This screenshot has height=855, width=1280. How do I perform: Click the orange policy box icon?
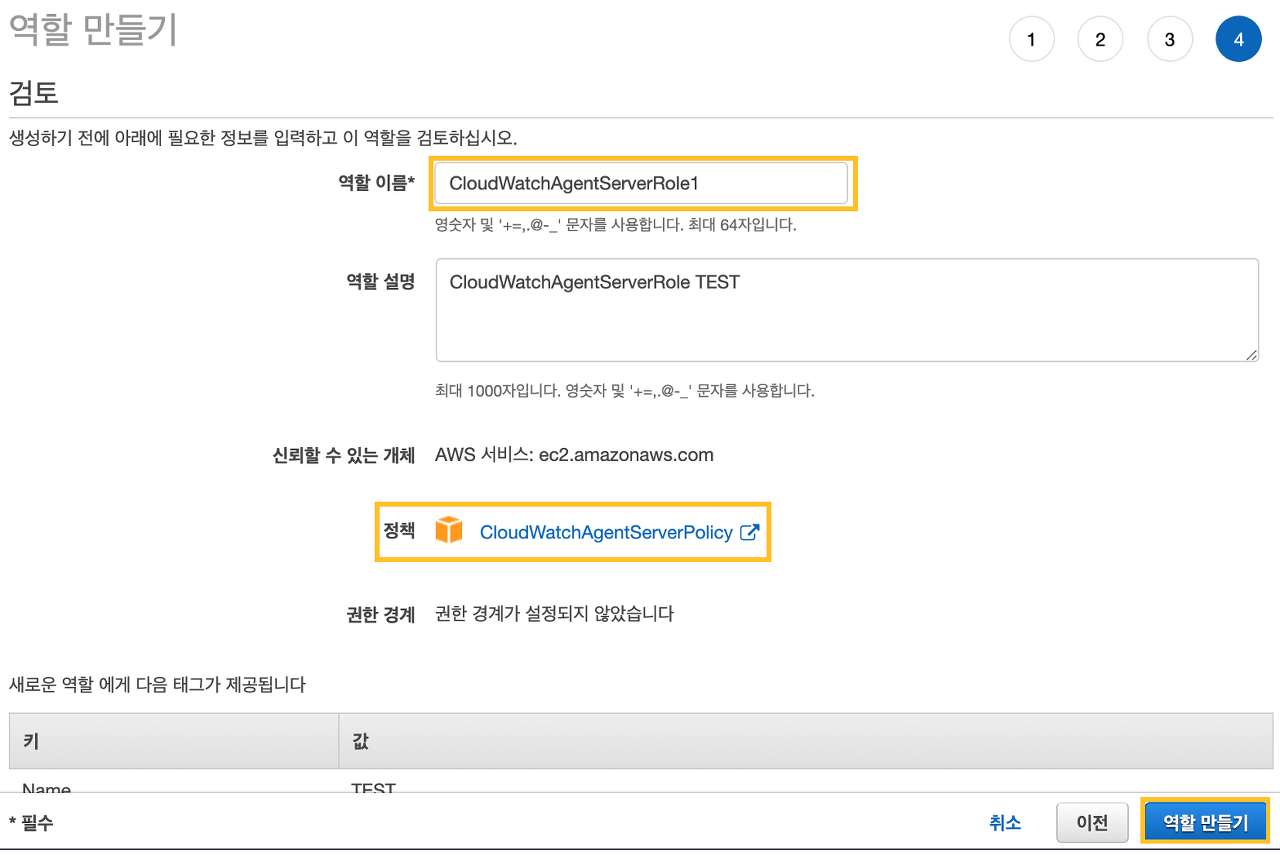449,531
